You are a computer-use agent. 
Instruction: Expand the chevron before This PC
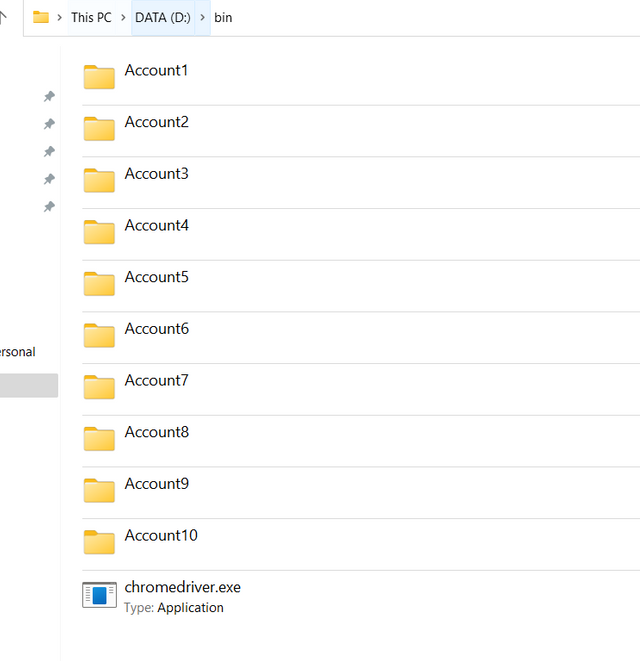tap(59, 18)
